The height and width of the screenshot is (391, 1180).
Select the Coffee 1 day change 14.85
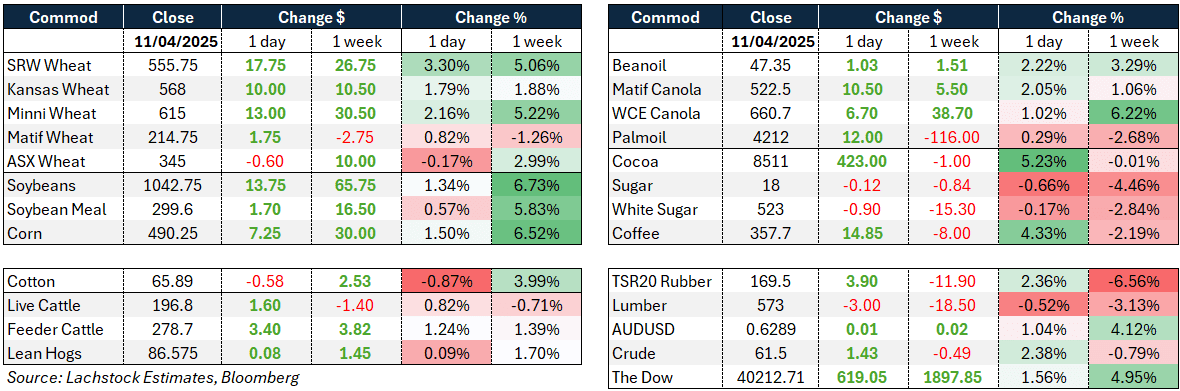(x=863, y=234)
